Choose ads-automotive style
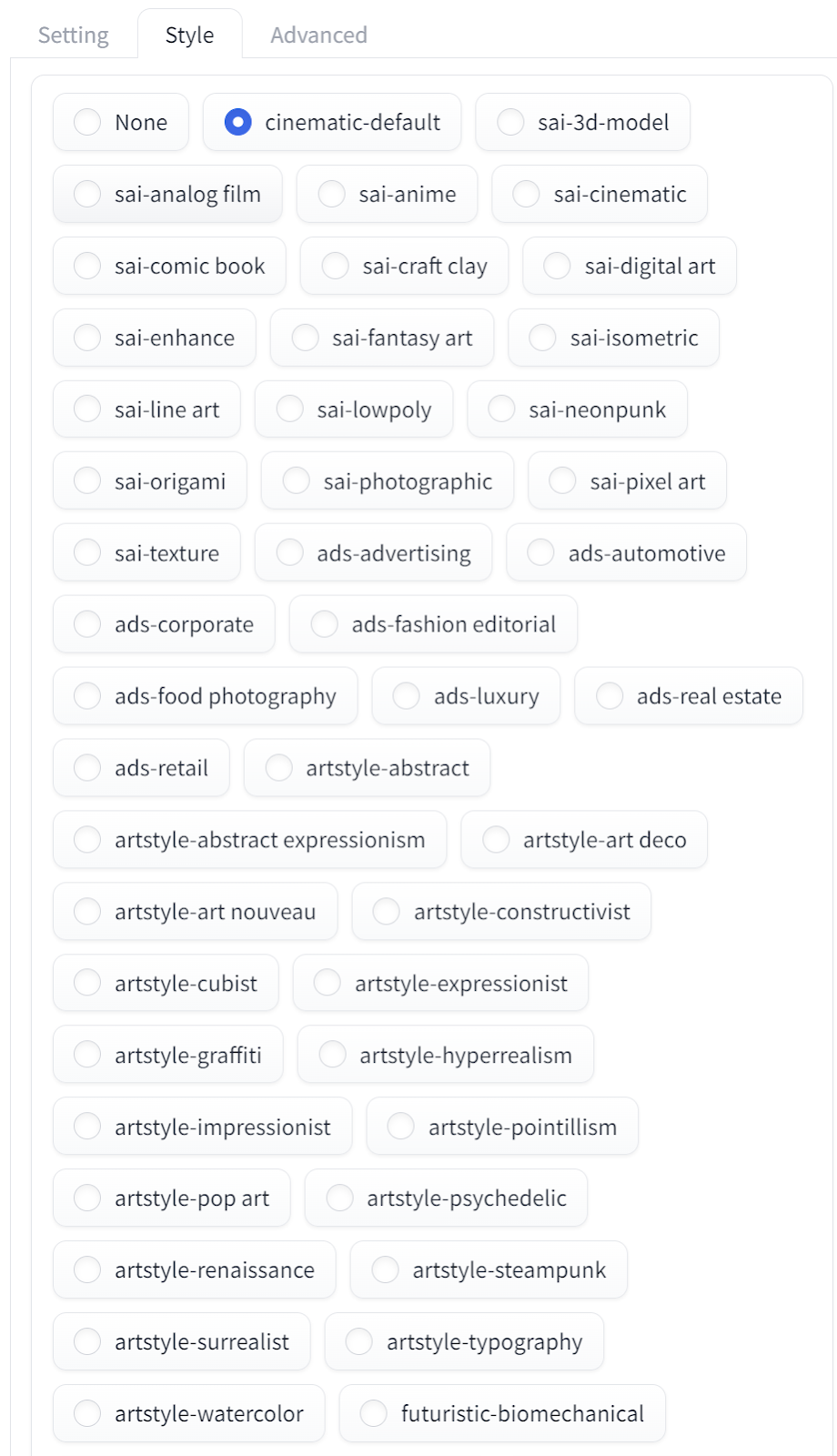Viewport: 837px width, 1456px height. click(540, 553)
